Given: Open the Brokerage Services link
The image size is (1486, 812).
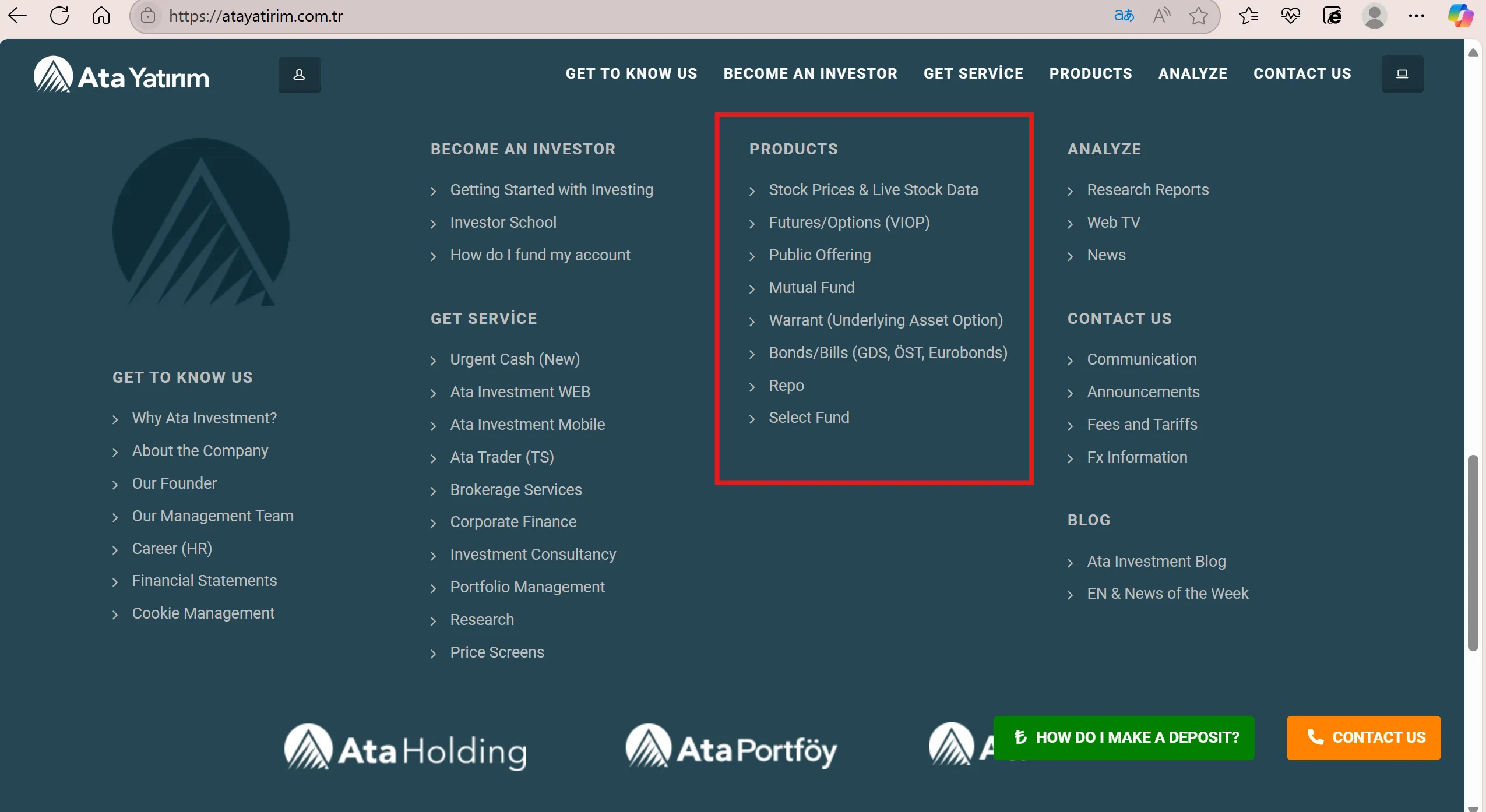Looking at the screenshot, I should click(x=516, y=490).
